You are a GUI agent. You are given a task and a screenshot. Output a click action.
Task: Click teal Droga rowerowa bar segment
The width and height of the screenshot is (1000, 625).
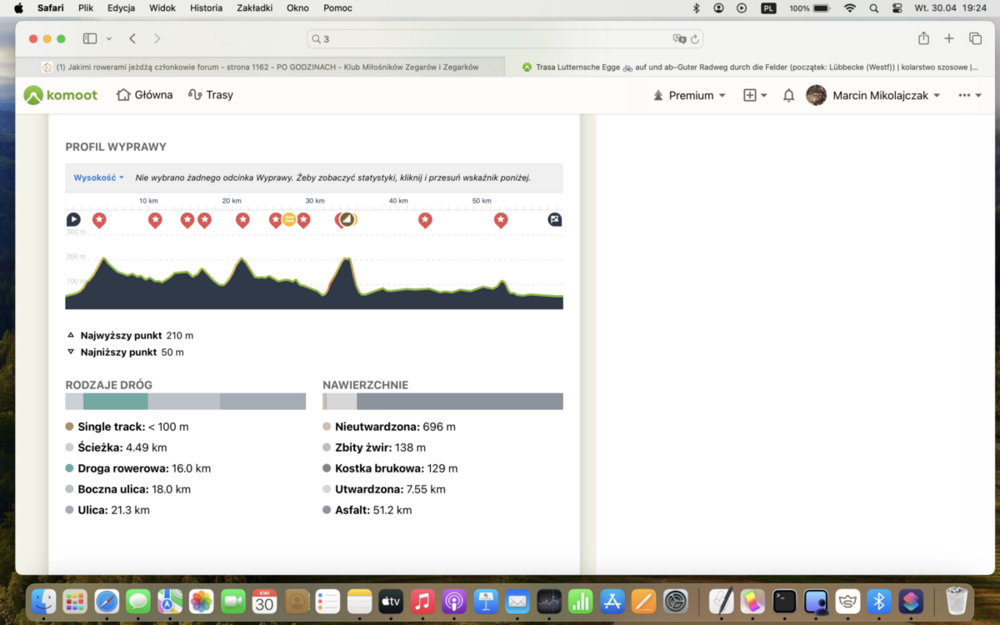click(115, 401)
